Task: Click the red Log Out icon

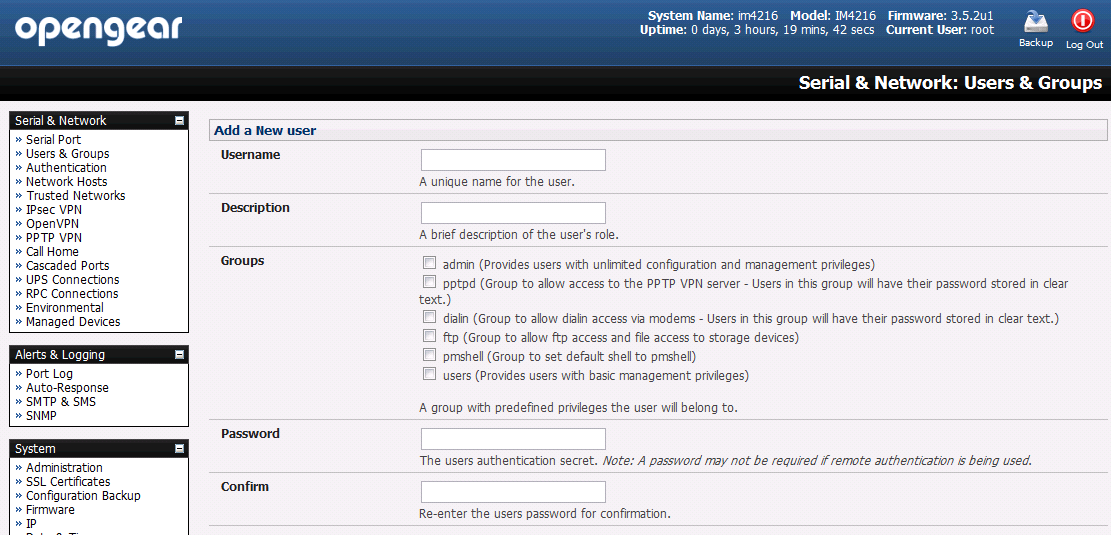Action: click(1083, 21)
